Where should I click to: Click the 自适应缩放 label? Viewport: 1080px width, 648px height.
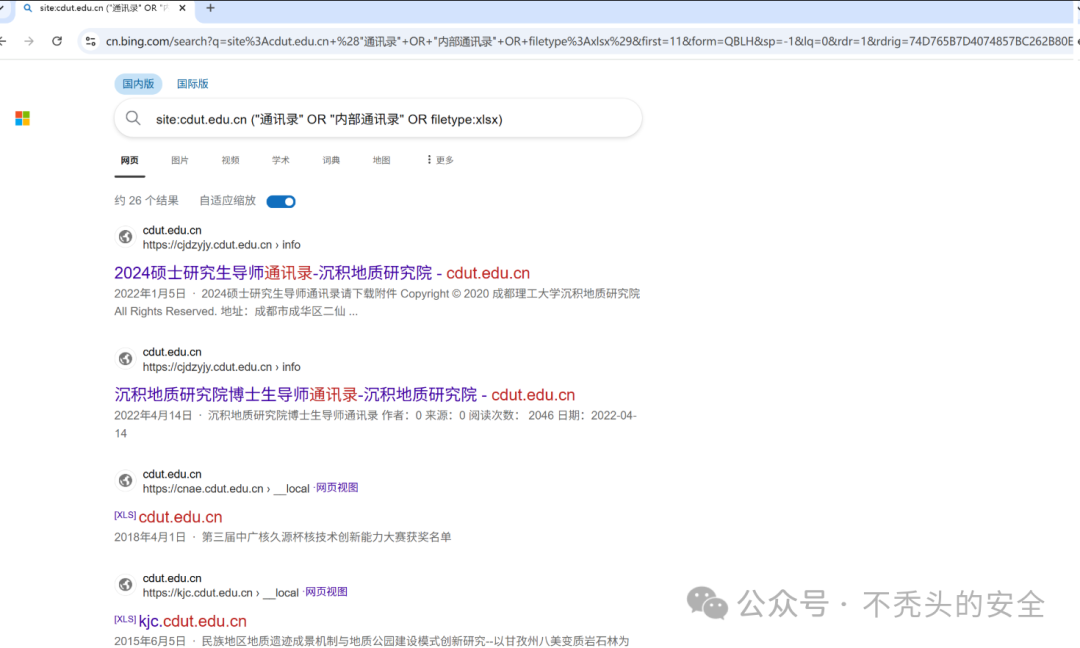click(227, 200)
